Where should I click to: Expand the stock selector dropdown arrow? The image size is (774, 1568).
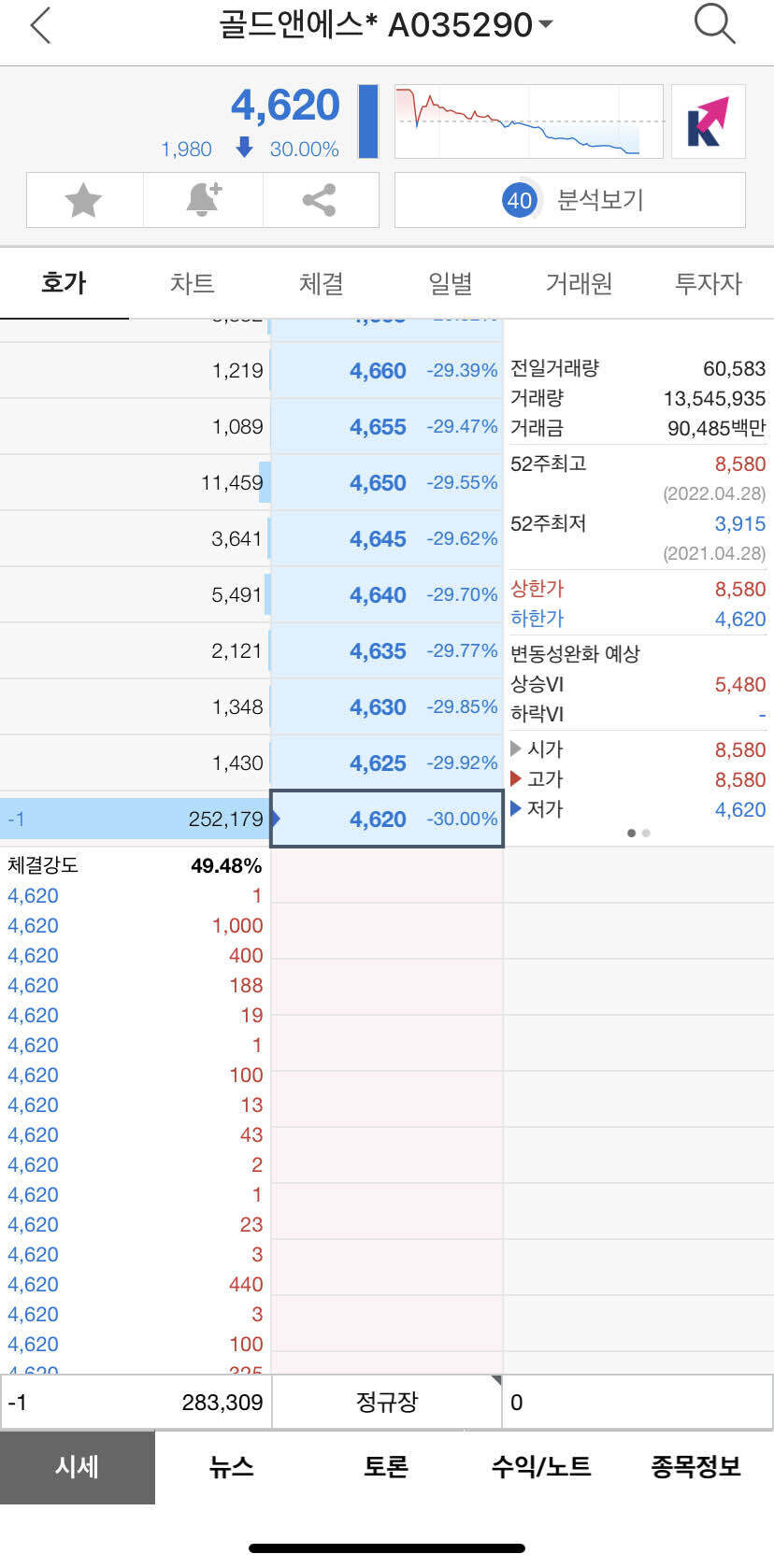pos(546,24)
